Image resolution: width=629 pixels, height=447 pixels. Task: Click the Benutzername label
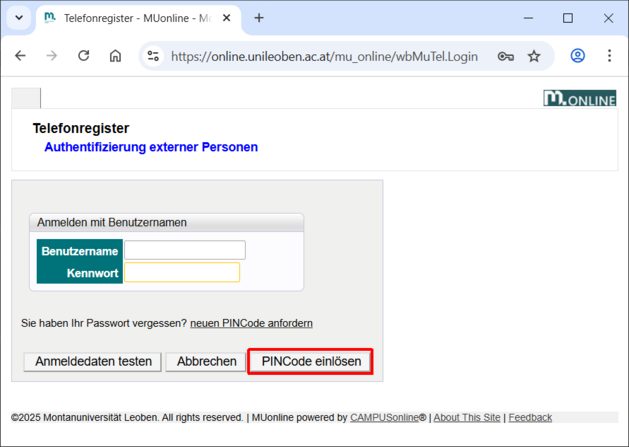coord(79,251)
